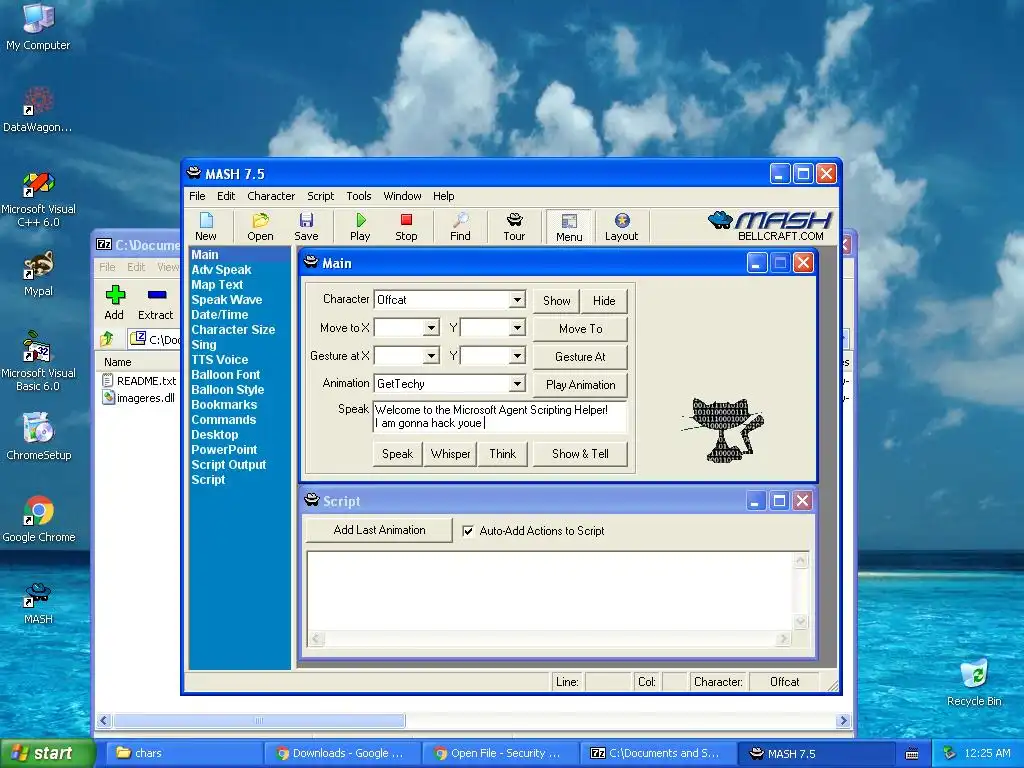Expand the Gesture at Y dropdown

coord(517,356)
